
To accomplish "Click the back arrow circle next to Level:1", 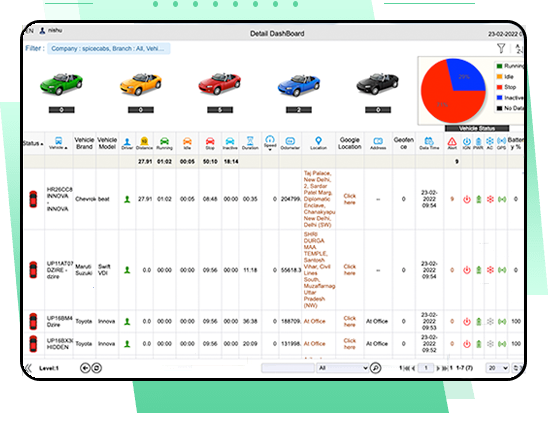I will click(x=85, y=368).
